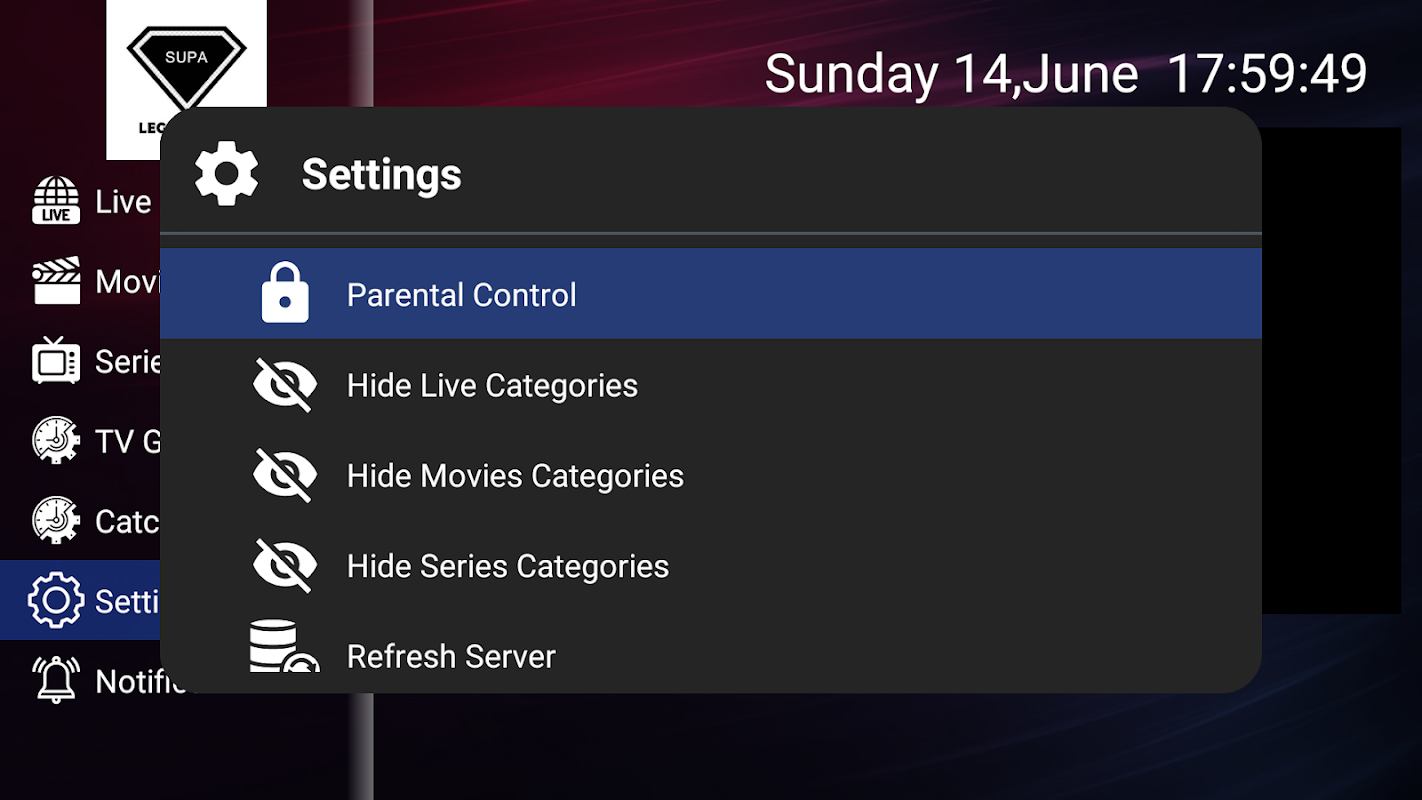The image size is (1422, 800).
Task: Click sidebar Settings gear icon
Action: [56, 601]
